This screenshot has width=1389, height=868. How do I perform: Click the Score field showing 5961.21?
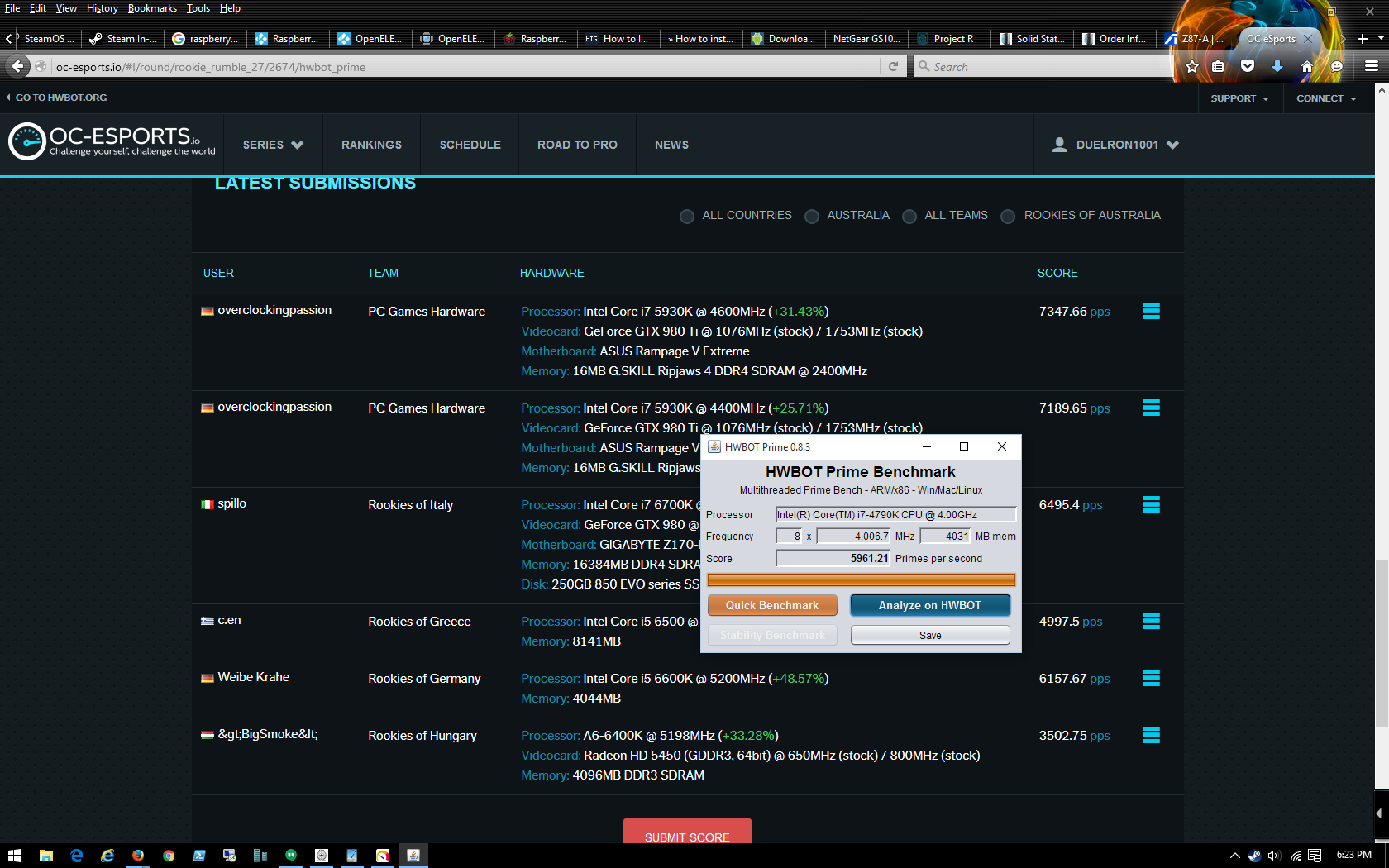833,558
